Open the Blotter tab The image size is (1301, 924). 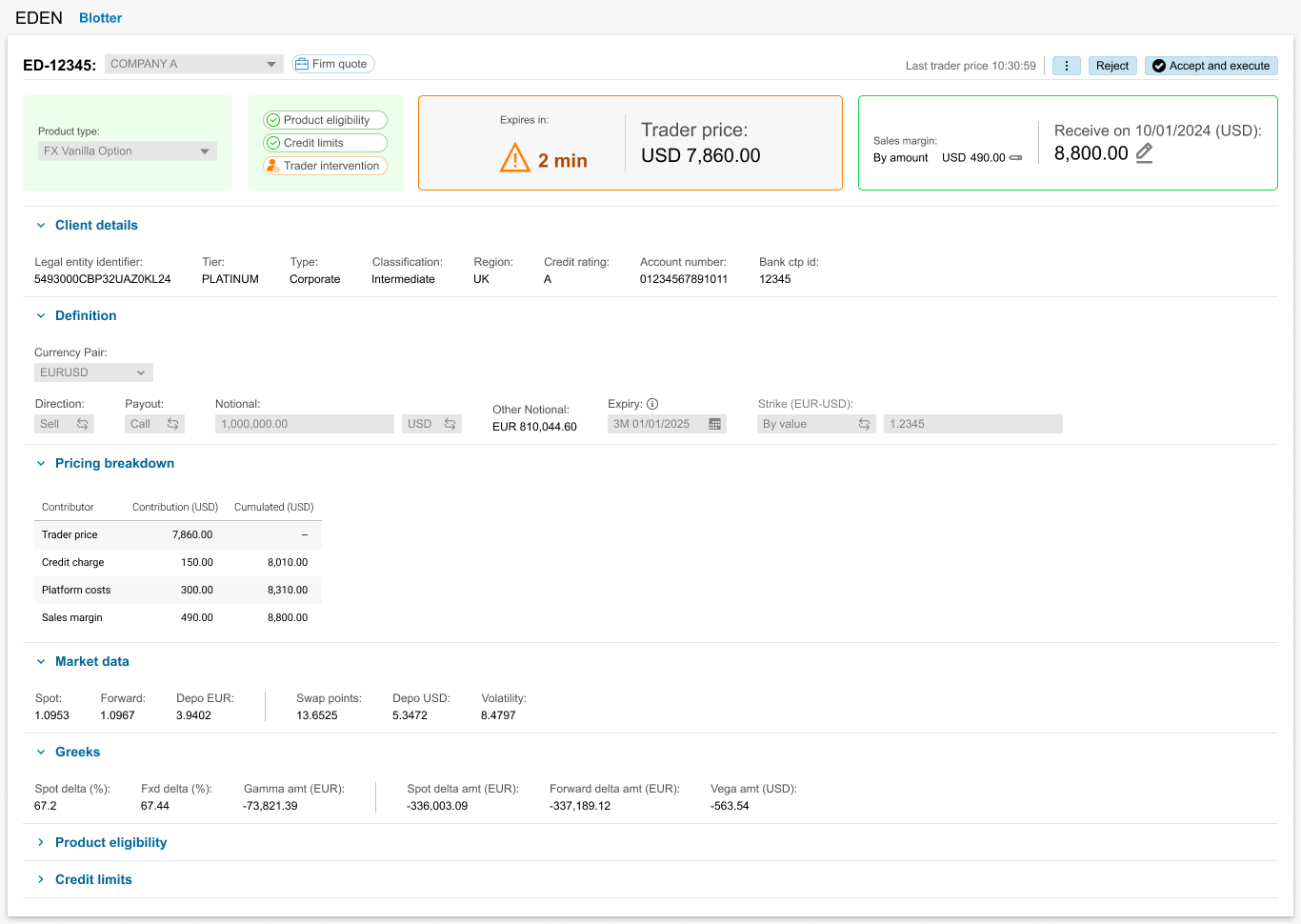click(101, 18)
